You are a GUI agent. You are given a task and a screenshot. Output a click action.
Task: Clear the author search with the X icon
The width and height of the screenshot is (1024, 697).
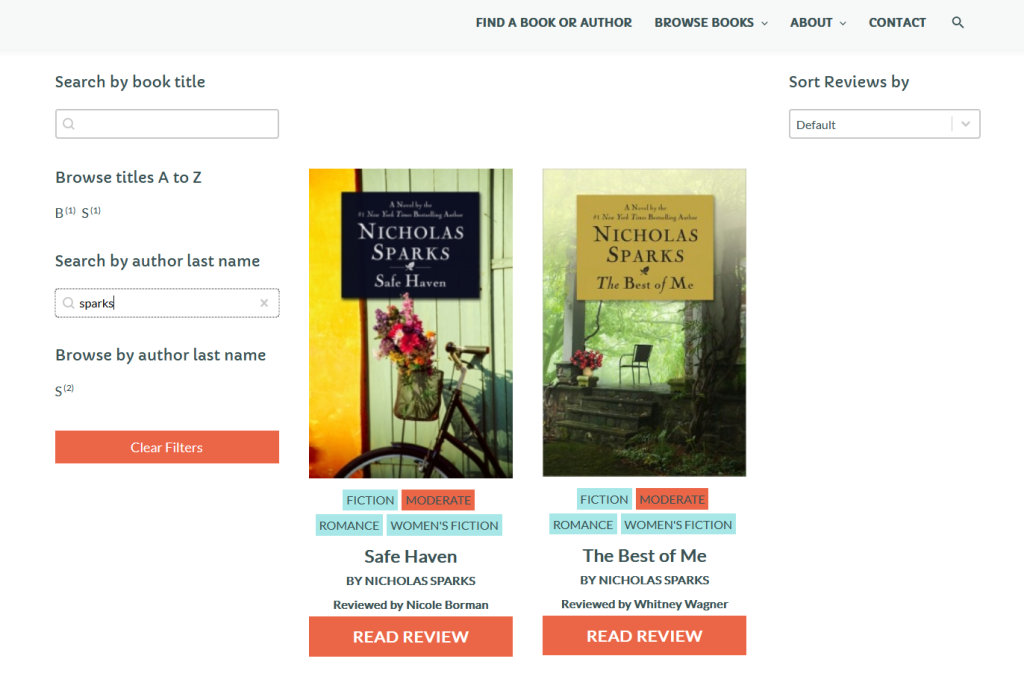click(x=264, y=303)
